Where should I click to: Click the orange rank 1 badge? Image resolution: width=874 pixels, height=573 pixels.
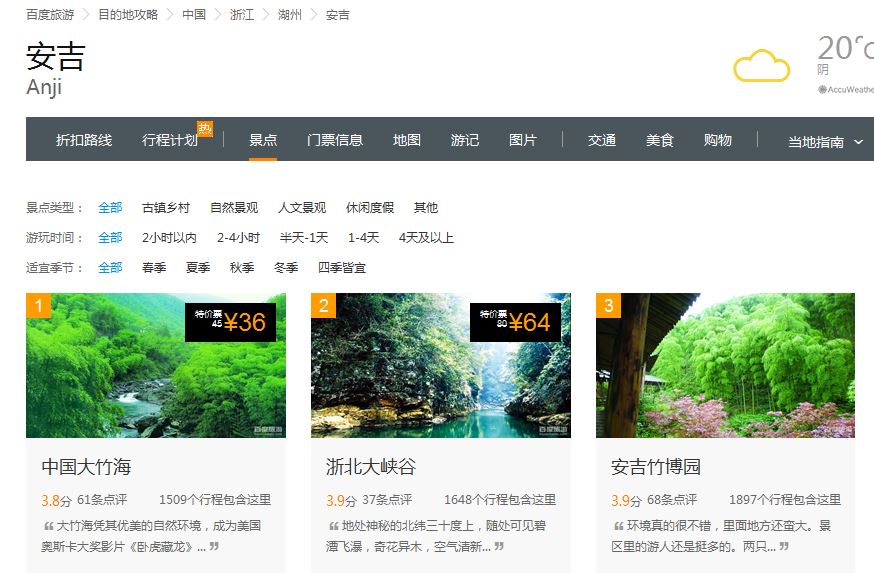pos(37,305)
